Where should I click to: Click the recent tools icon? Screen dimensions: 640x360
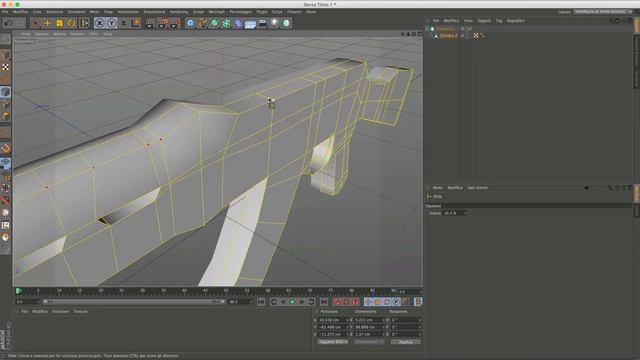[84, 23]
